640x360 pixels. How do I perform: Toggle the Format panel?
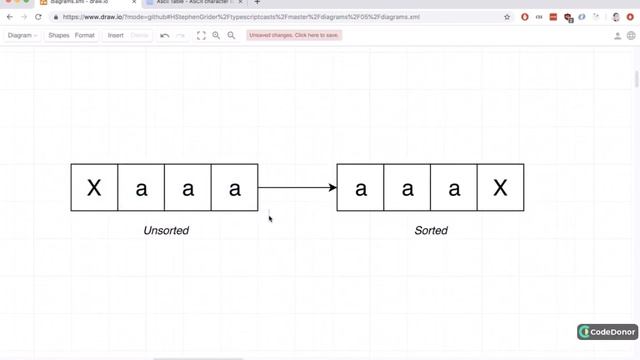pos(84,36)
